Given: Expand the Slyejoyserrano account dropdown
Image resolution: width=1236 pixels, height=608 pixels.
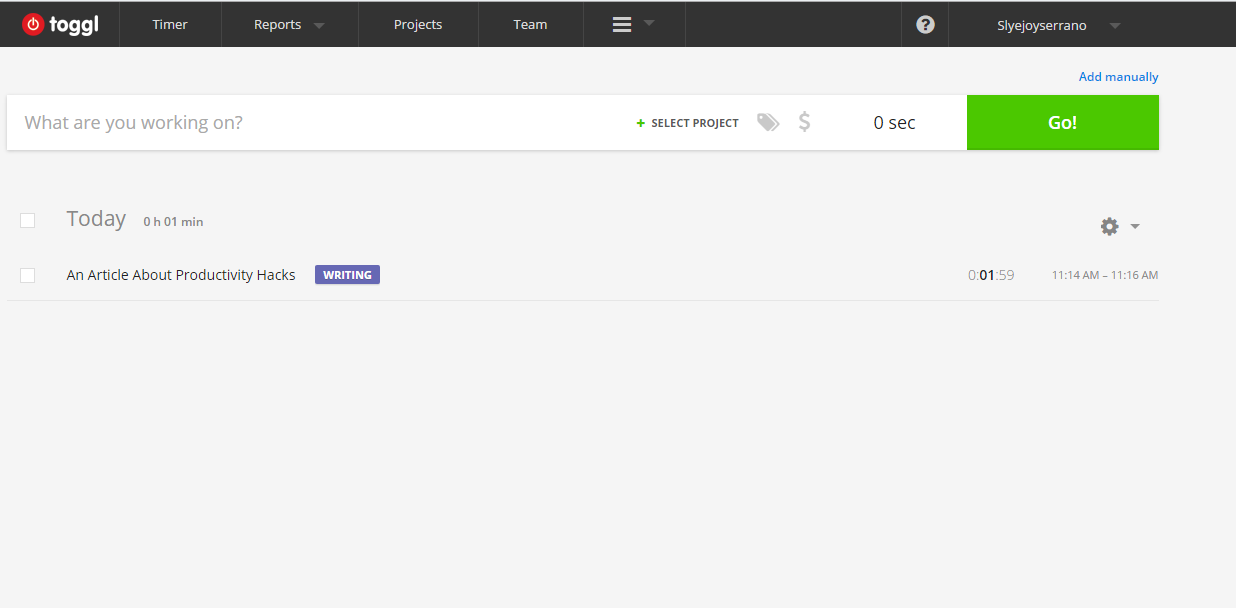Looking at the screenshot, I should pos(1115,26).
